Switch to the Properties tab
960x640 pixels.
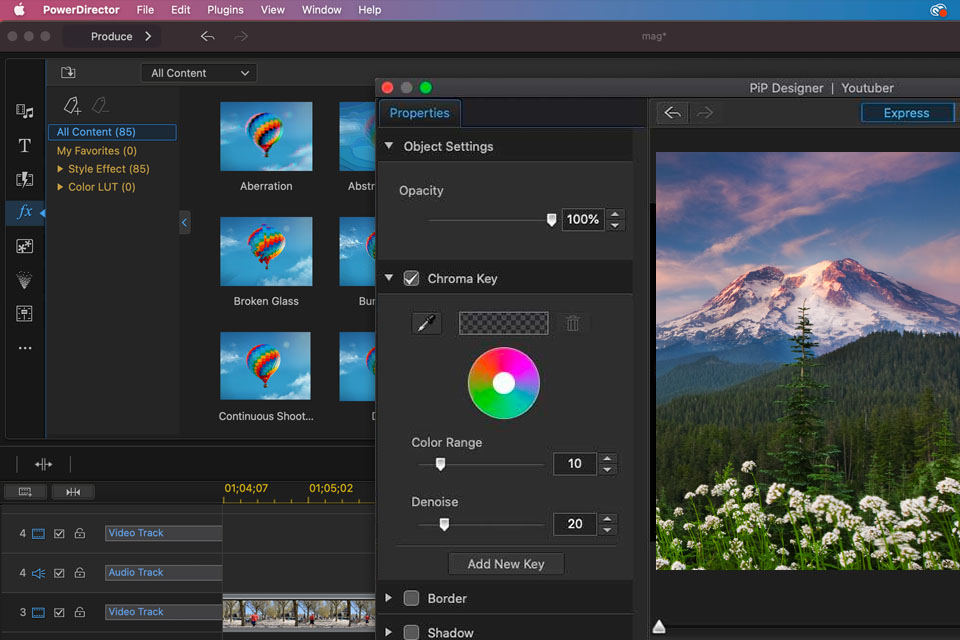pyautogui.click(x=419, y=113)
